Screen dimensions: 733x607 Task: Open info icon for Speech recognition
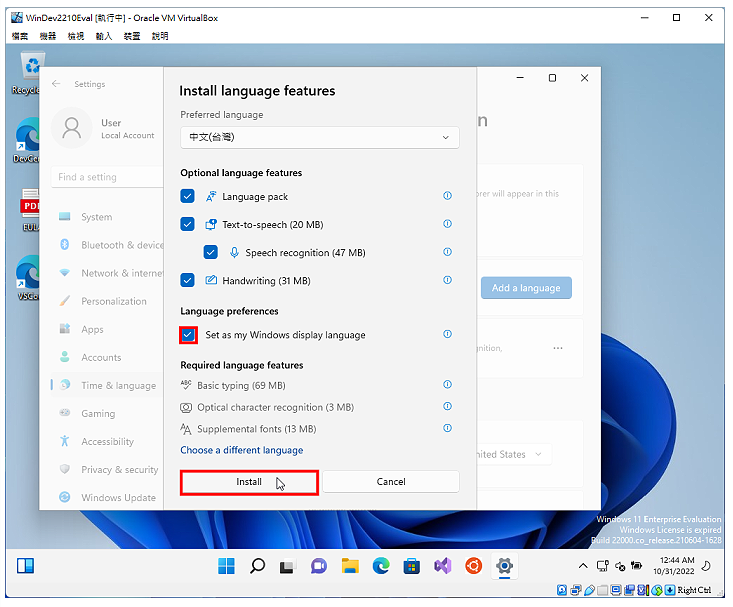[x=447, y=252]
